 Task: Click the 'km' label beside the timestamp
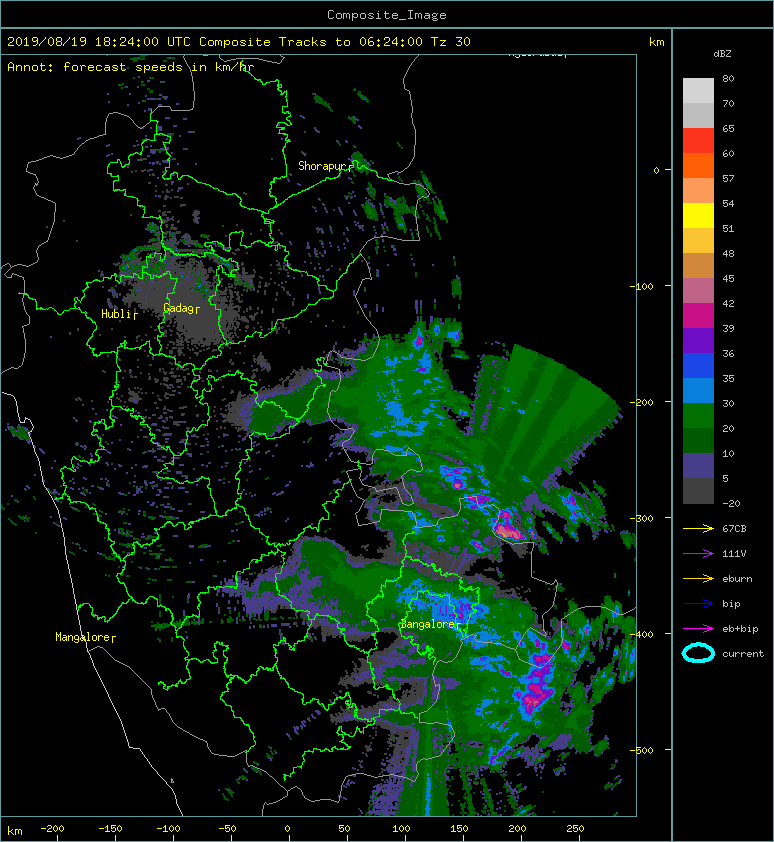(x=657, y=42)
